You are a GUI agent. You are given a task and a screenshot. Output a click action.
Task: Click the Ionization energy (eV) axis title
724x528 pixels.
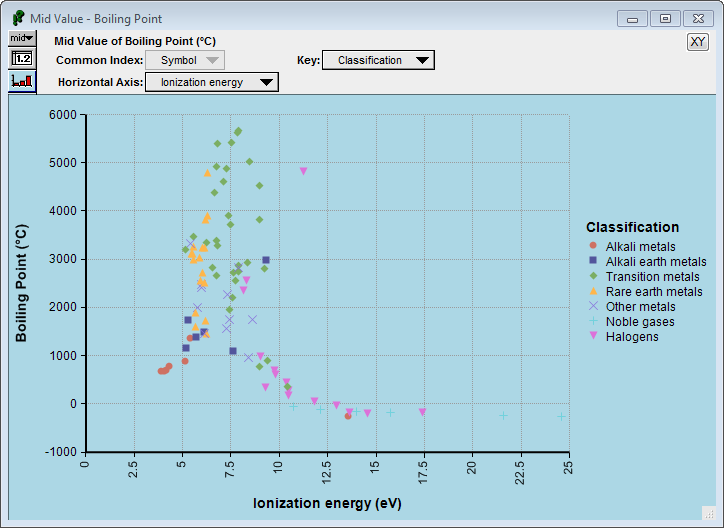[327, 503]
